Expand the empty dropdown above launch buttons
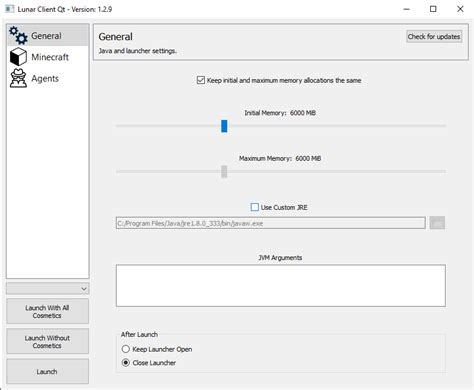This screenshot has width=474, height=390. [47, 288]
